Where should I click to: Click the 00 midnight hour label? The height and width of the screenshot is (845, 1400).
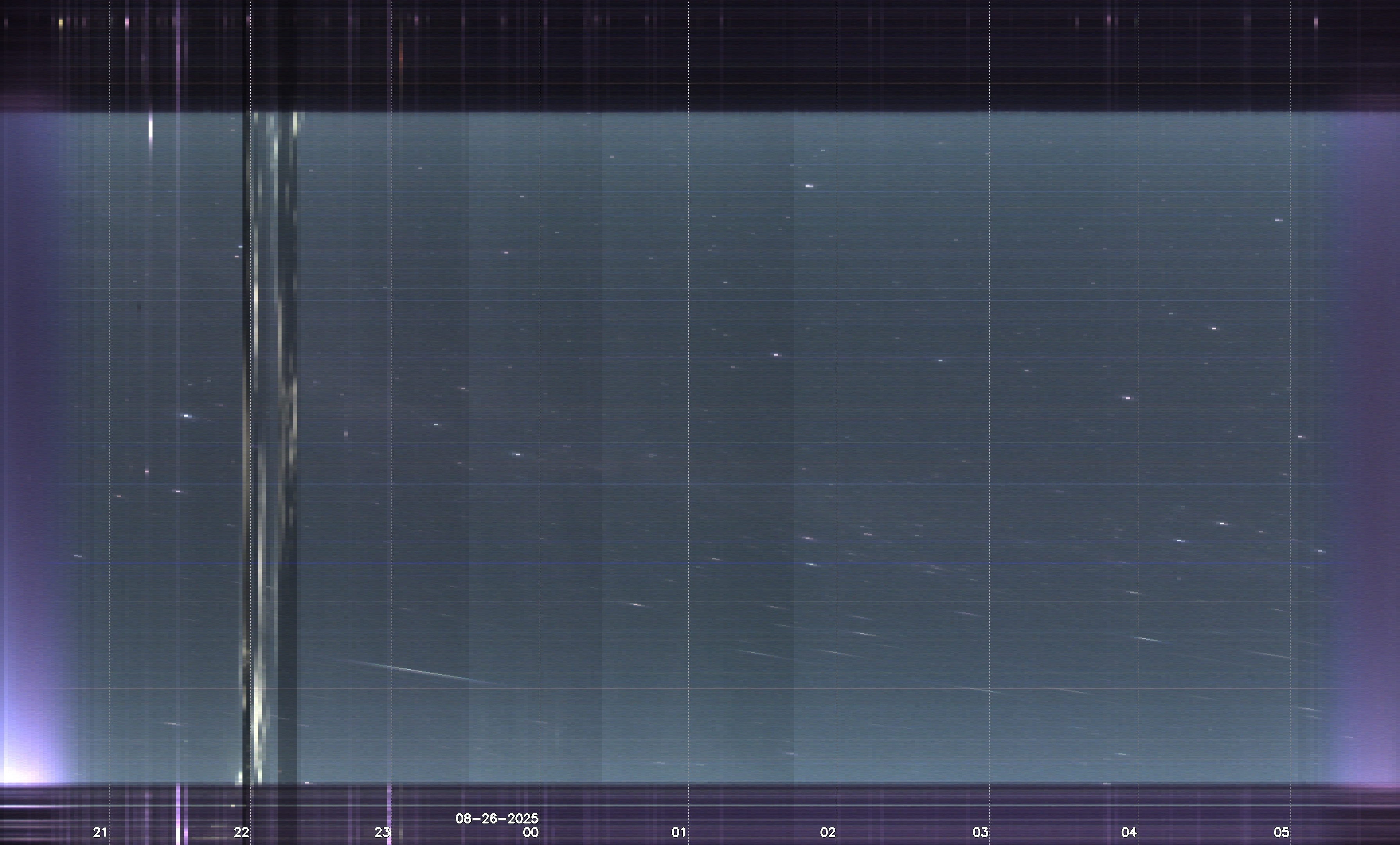click(531, 832)
